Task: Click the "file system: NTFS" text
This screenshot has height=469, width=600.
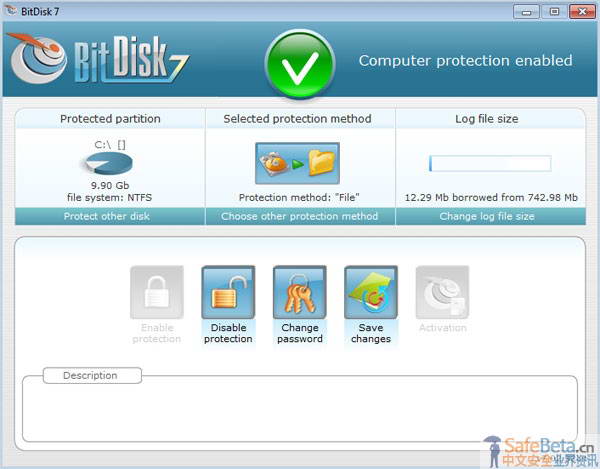Action: pos(109,197)
